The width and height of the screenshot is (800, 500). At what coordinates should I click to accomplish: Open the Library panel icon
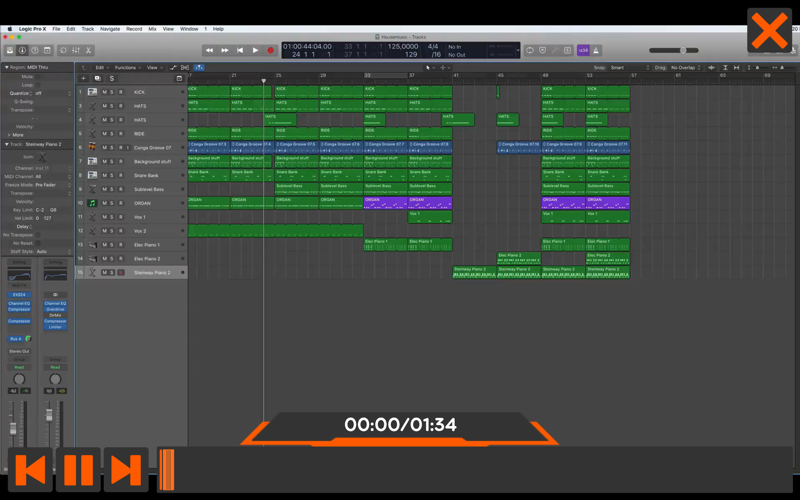[x=10, y=50]
